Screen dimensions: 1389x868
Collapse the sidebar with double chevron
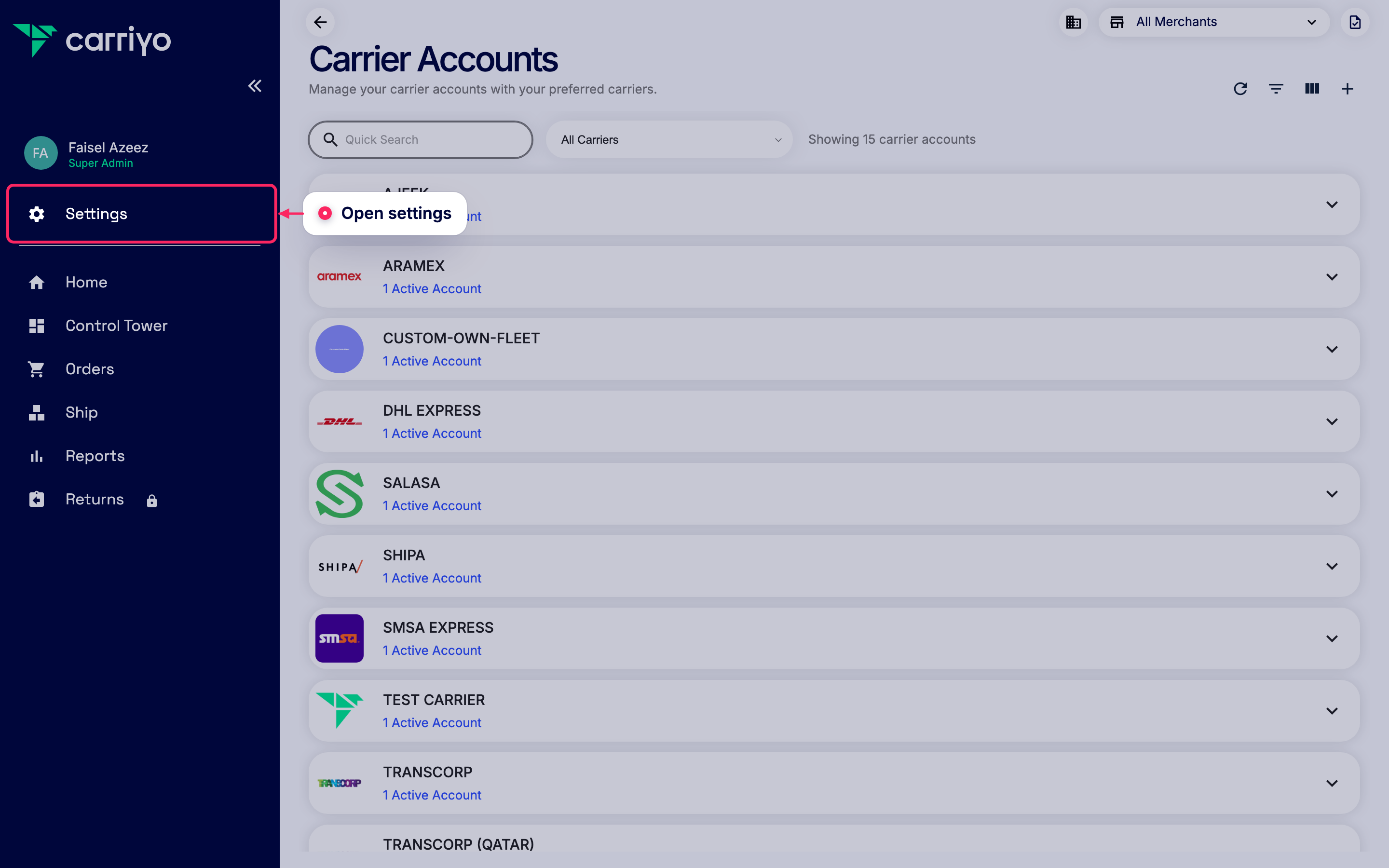(x=255, y=86)
